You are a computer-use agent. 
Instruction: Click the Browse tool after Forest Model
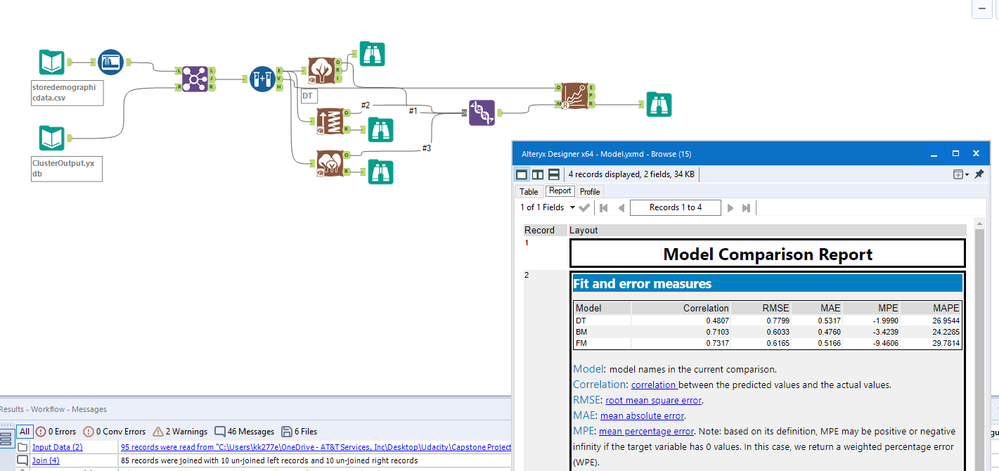(x=381, y=172)
